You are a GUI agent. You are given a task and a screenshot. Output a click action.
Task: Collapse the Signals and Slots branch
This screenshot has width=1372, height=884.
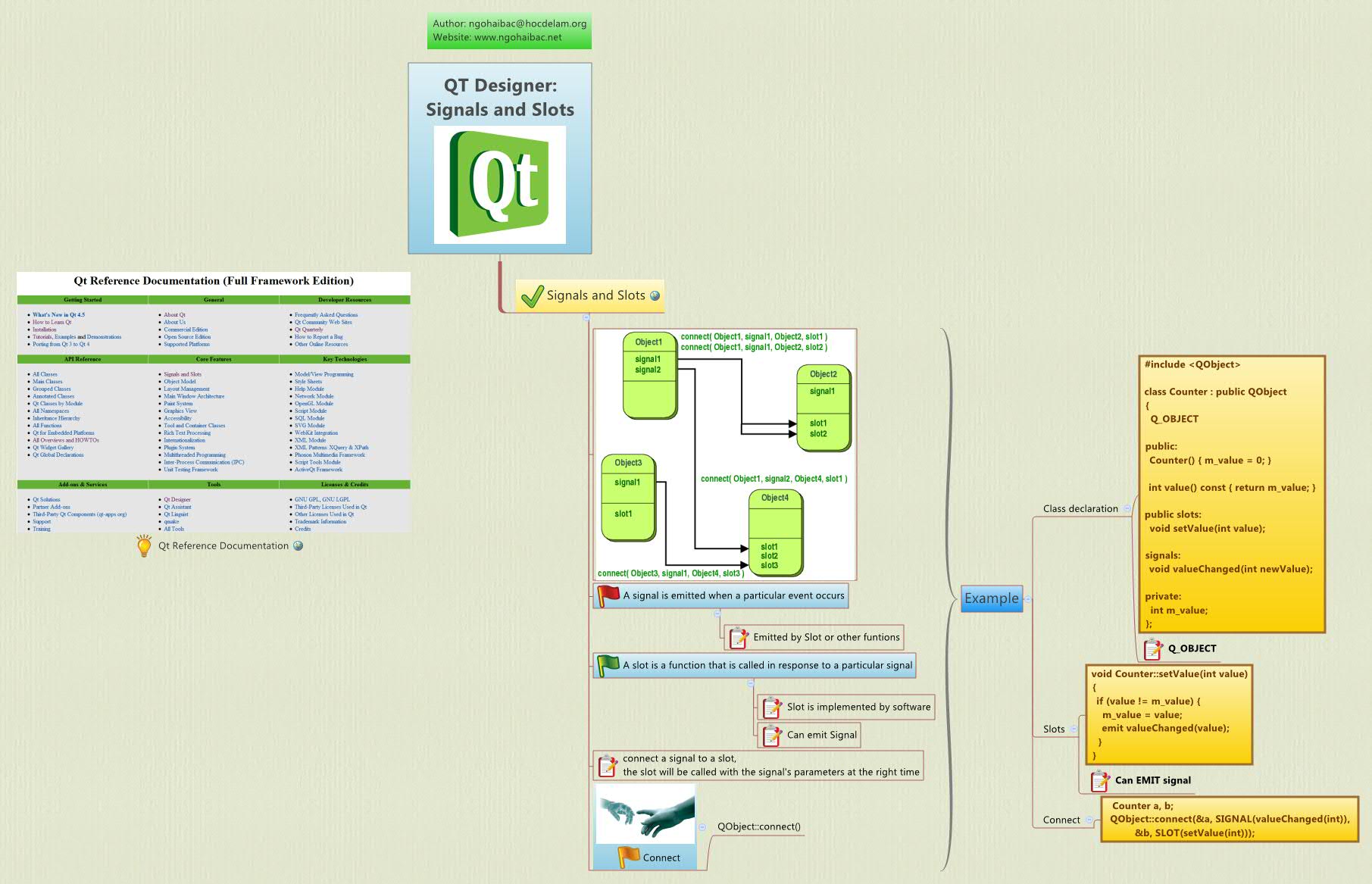(586, 316)
